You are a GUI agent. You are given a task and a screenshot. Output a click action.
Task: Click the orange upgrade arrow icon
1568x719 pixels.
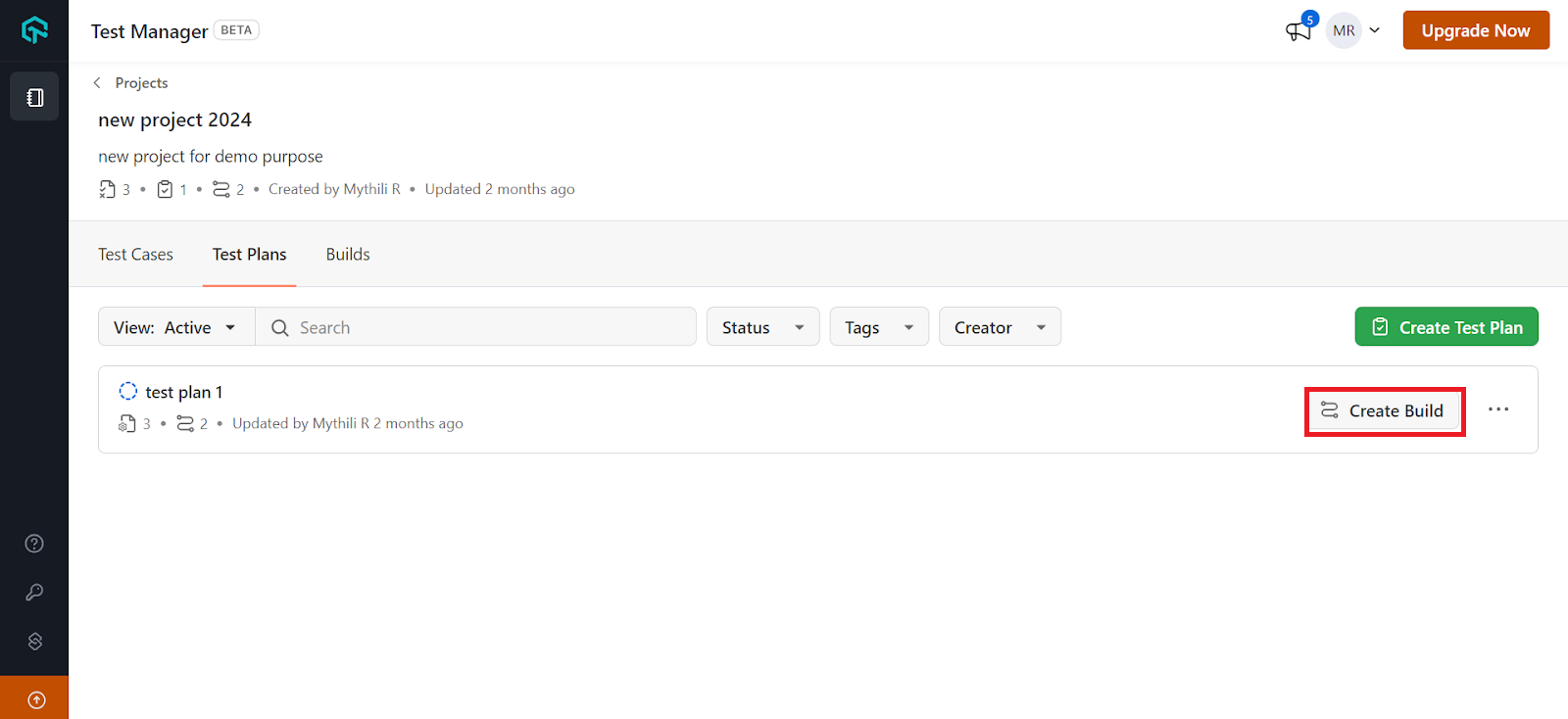[34, 698]
